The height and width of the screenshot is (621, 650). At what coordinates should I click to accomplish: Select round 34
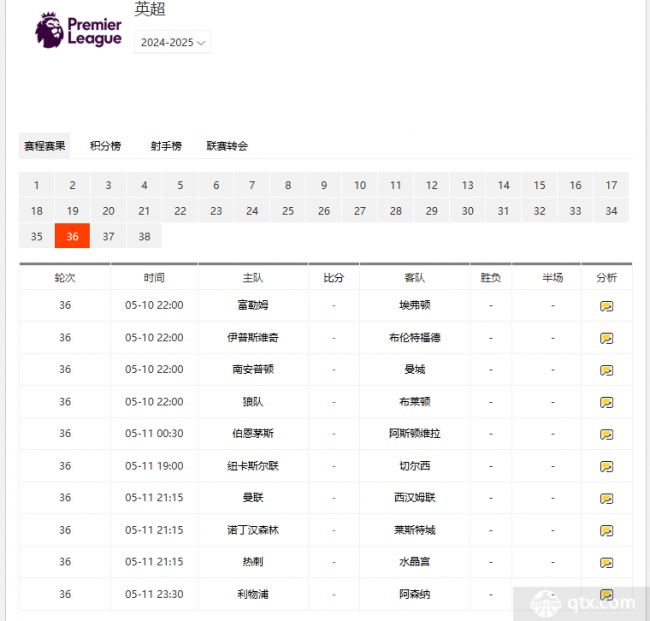(x=611, y=211)
